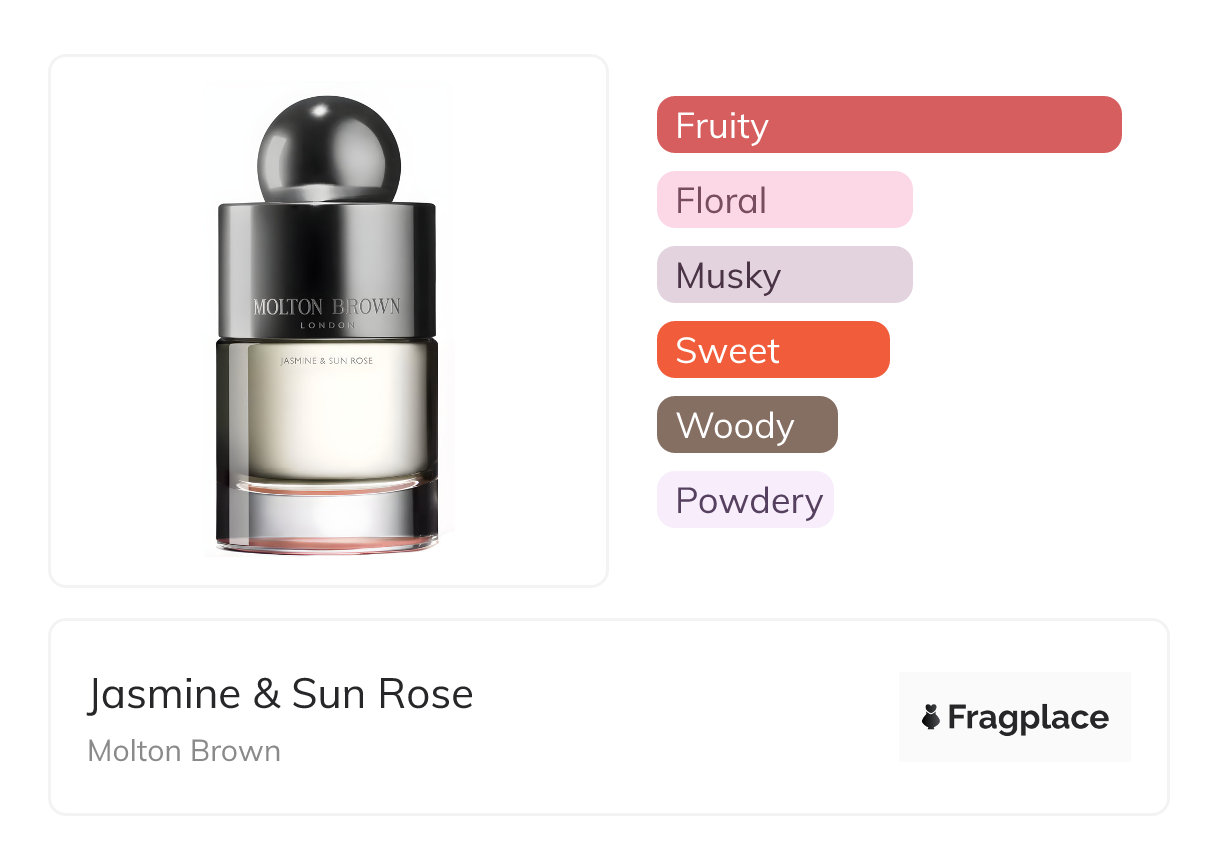Click the Fragplace logo icon
Image resolution: width=1218 pixels, height=864 pixels.
pos(931,717)
